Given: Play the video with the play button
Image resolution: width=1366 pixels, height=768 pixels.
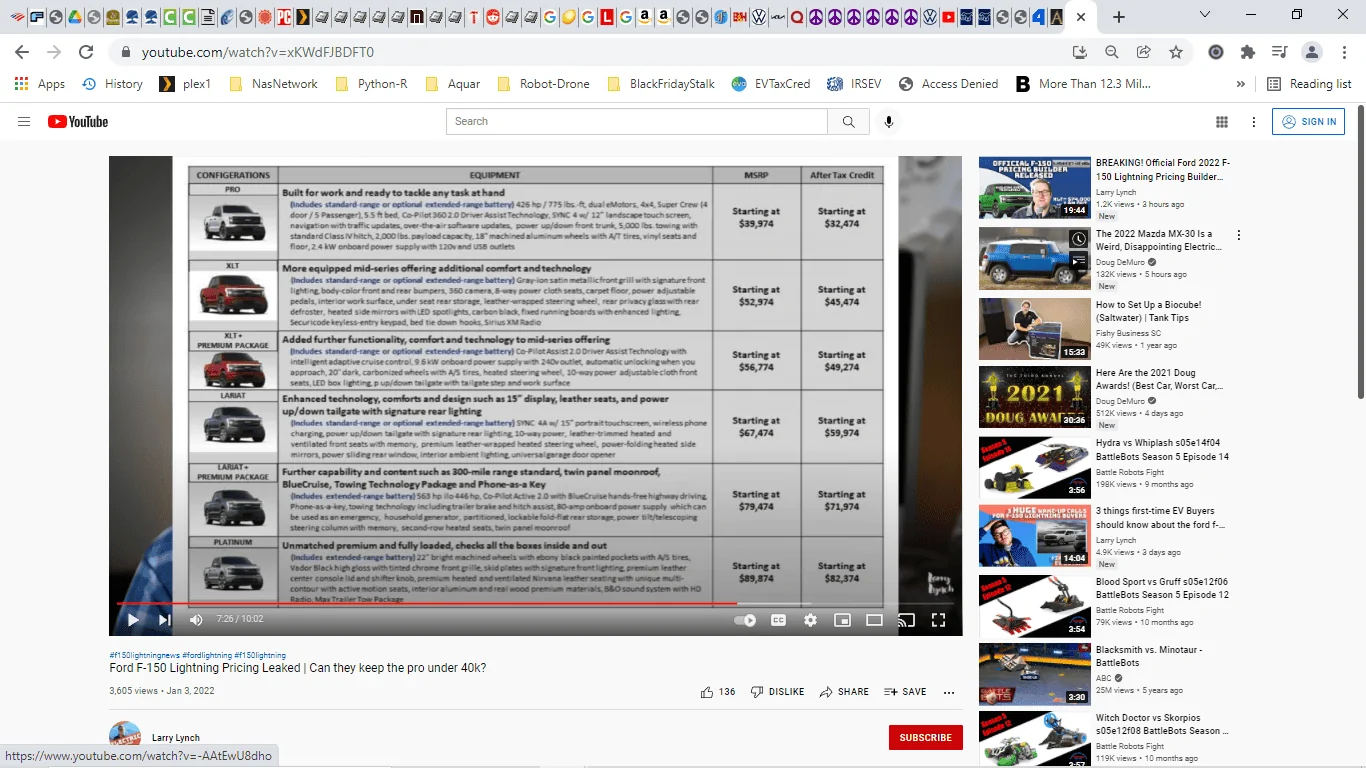Looking at the screenshot, I should [133, 620].
